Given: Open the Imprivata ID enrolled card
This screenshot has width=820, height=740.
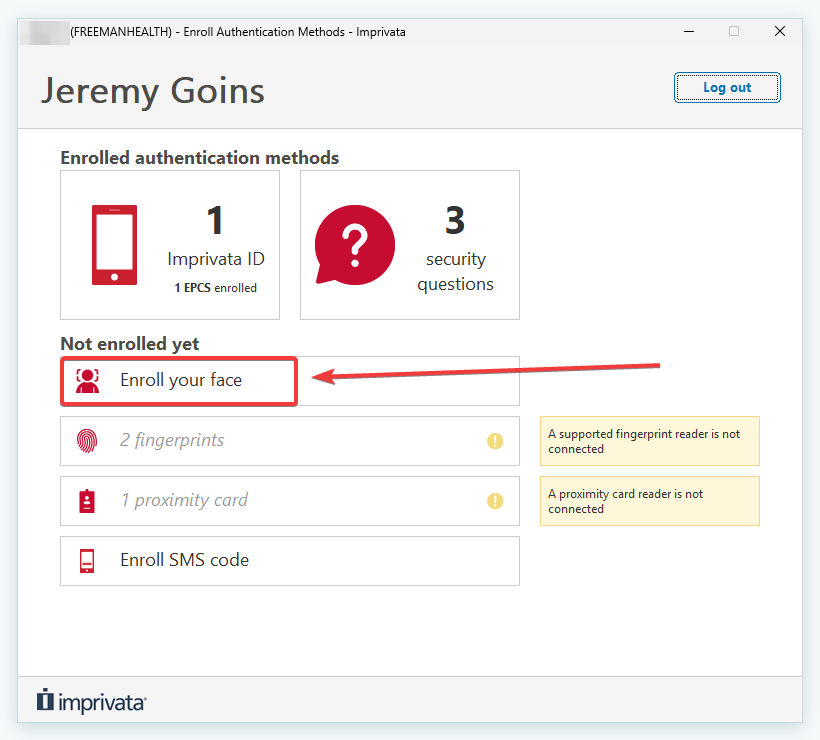Looking at the screenshot, I should (170, 245).
